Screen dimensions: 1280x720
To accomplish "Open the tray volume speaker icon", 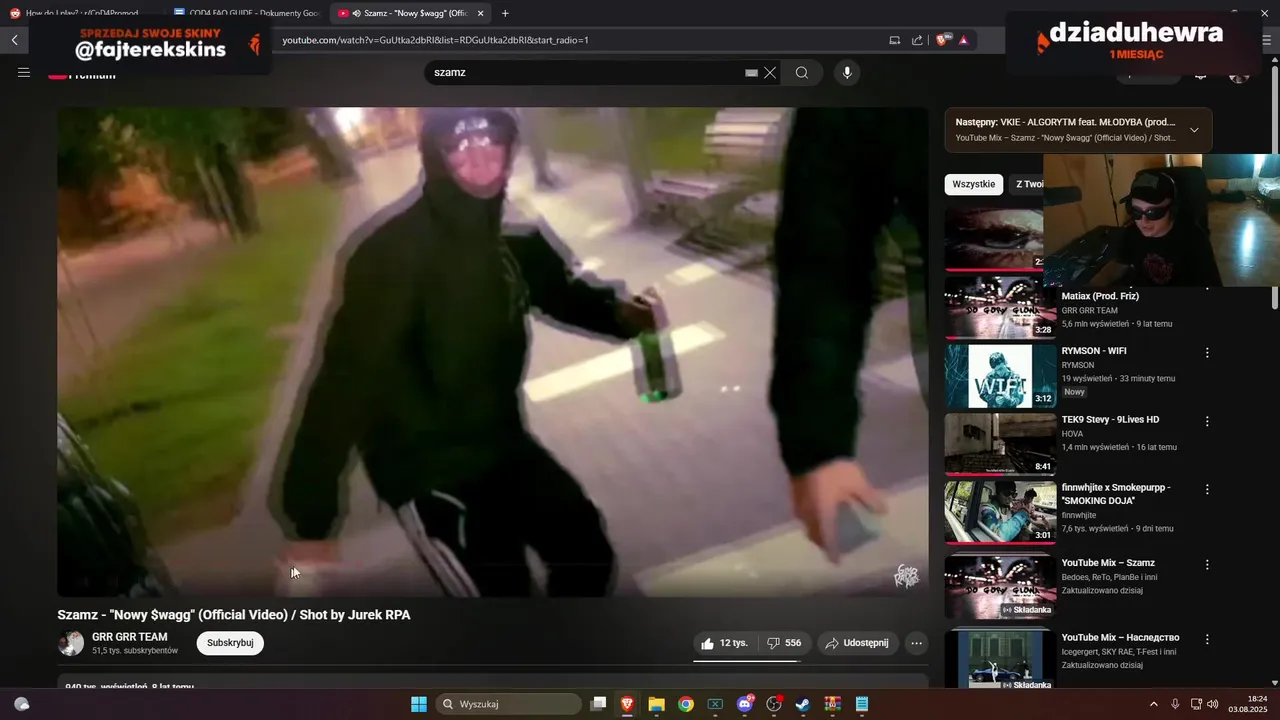I will click(1213, 704).
